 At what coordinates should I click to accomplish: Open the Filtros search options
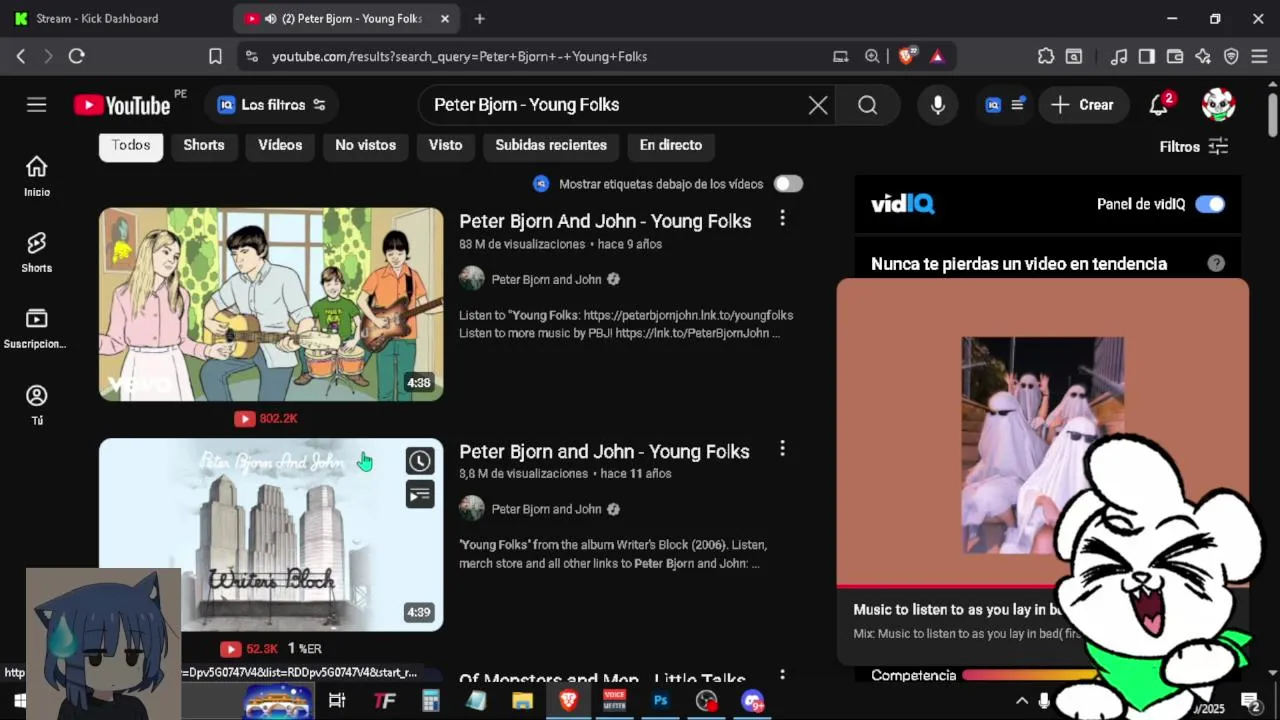pyautogui.click(x=1194, y=147)
